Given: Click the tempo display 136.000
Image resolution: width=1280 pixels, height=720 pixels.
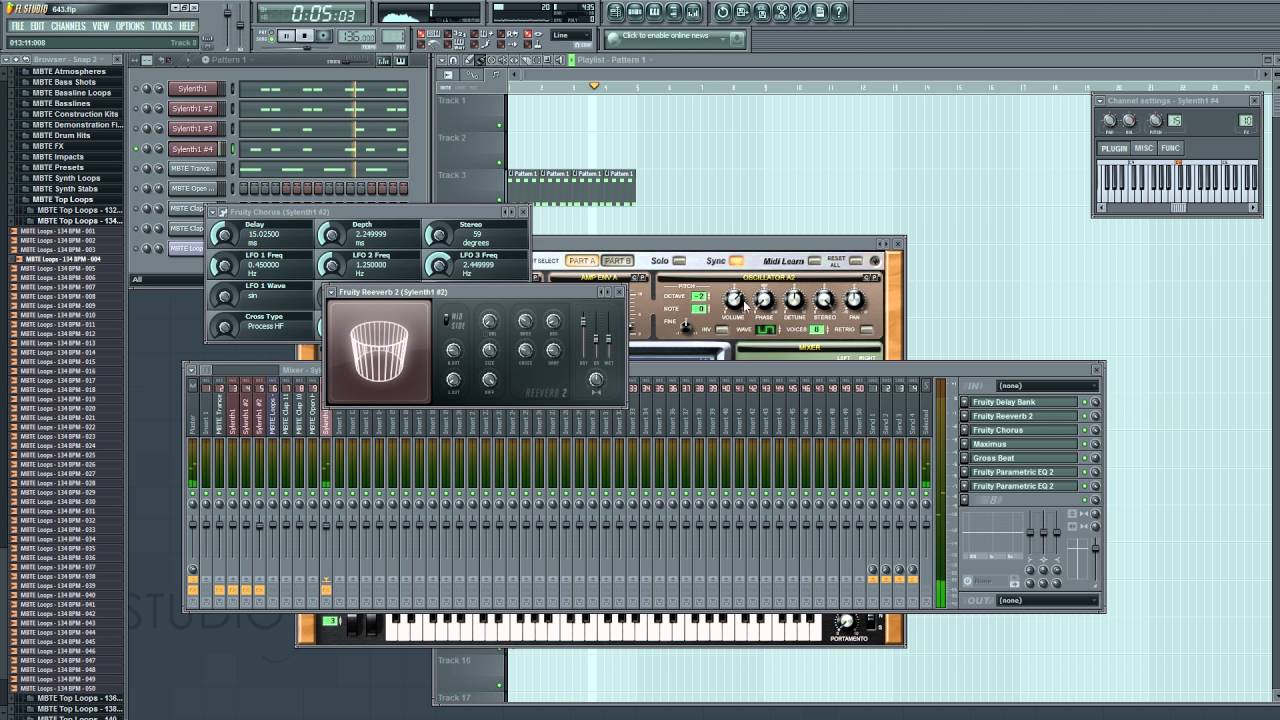Looking at the screenshot, I should [356, 36].
